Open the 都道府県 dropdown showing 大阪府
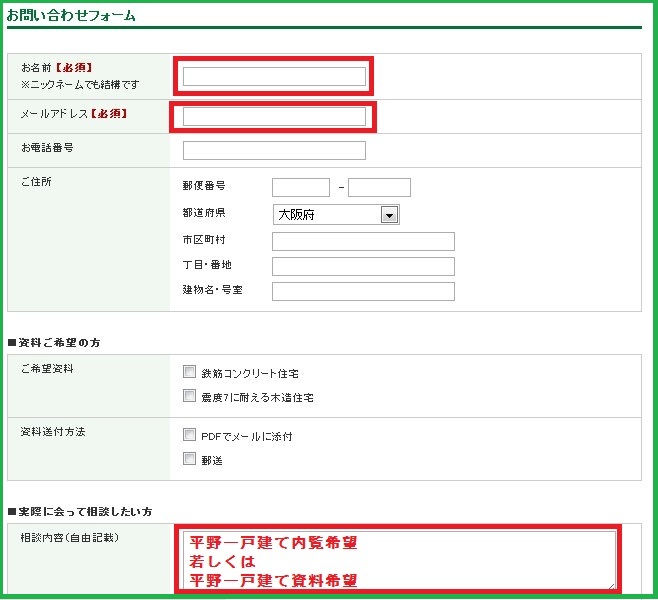The image size is (658, 600). click(336, 215)
